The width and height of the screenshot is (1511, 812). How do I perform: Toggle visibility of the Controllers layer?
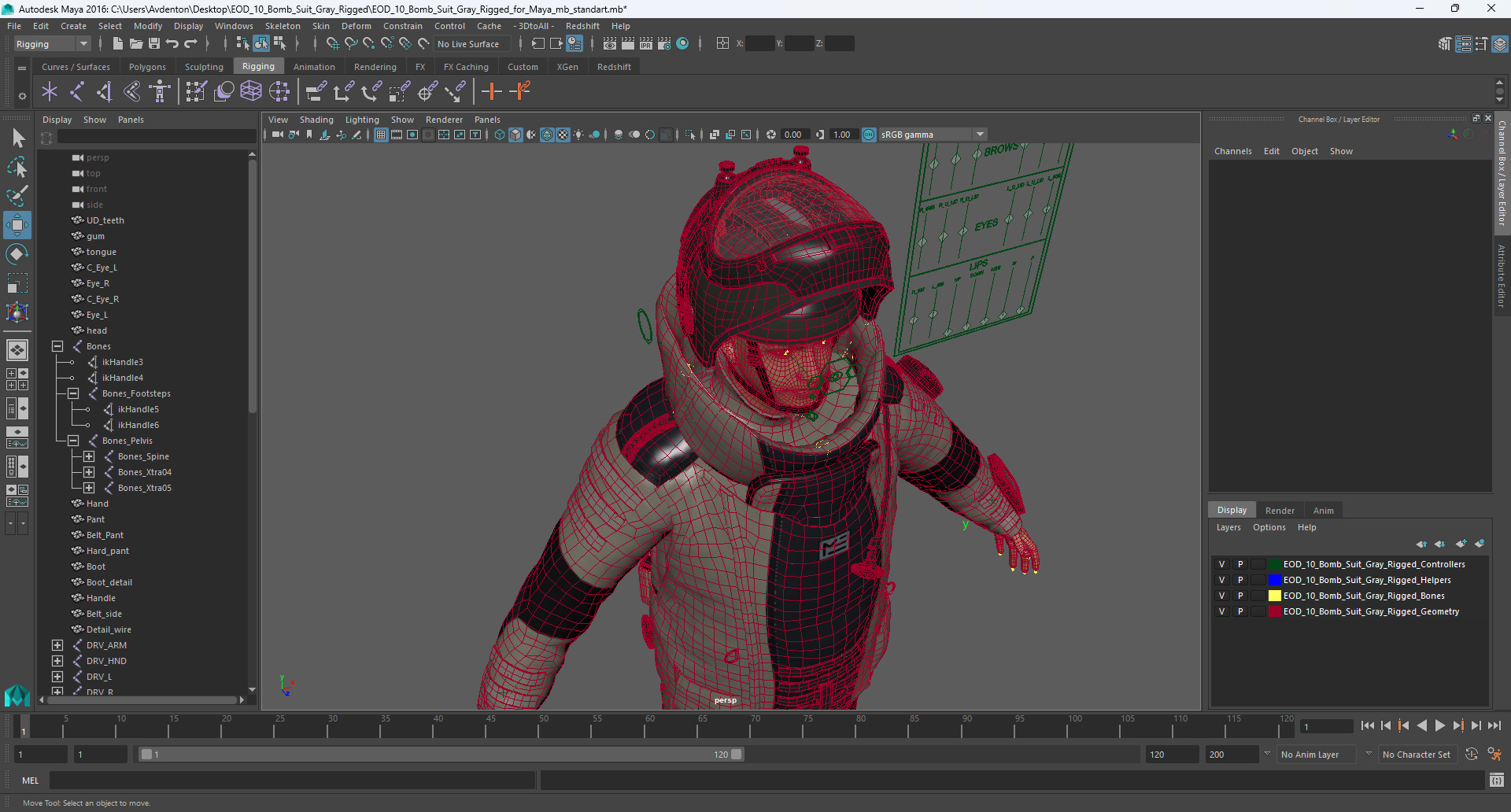point(1221,564)
